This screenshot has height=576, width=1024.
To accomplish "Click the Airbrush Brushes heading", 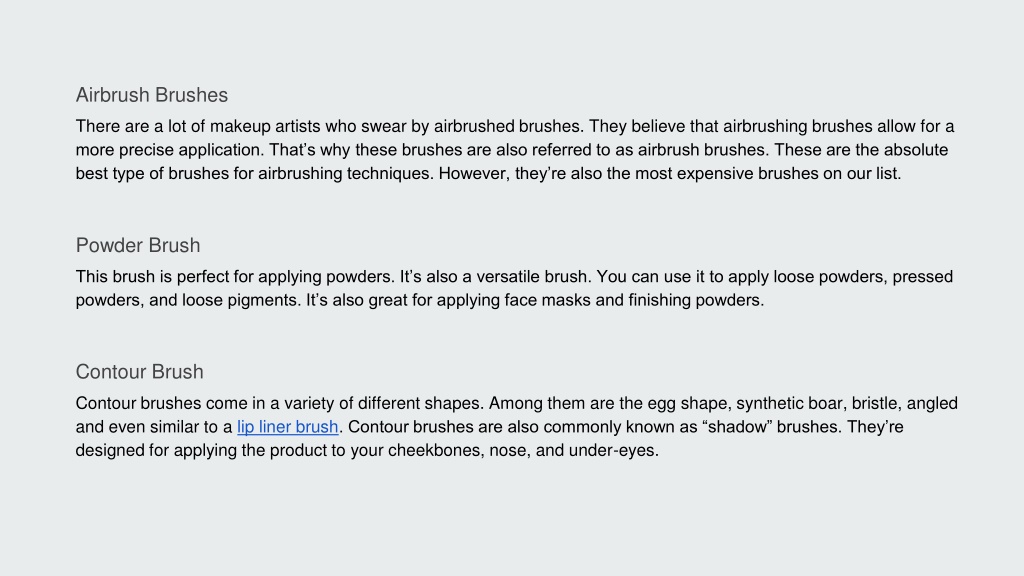I will coord(152,95).
